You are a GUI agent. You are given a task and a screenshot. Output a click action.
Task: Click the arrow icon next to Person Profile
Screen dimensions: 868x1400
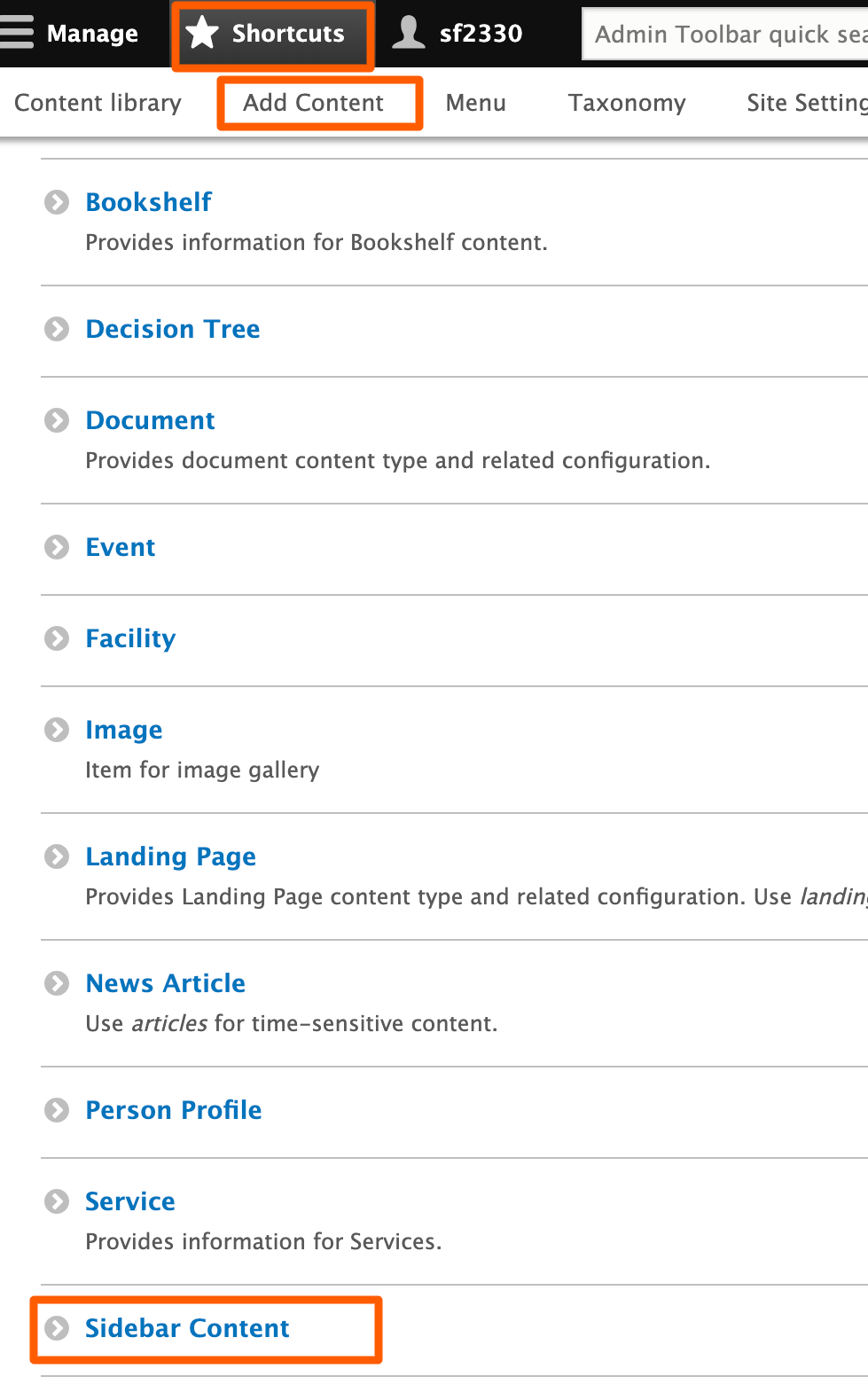57,1110
